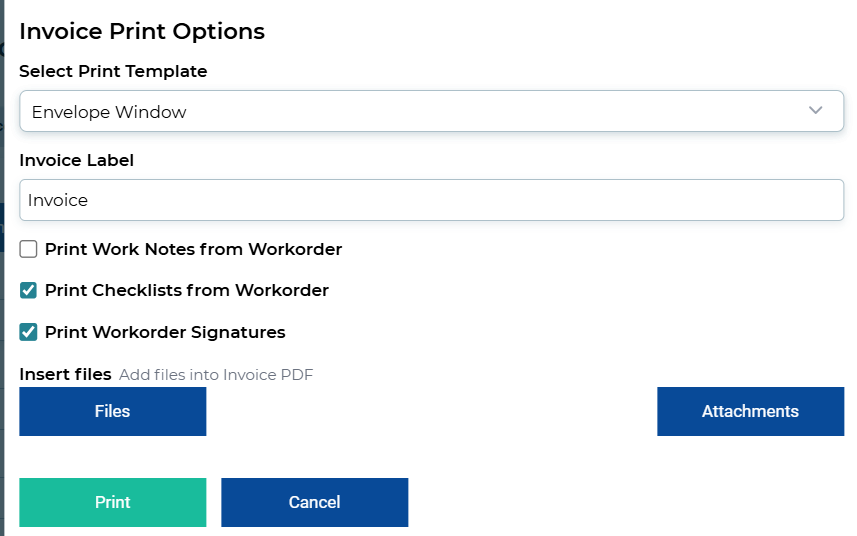Click the "Print Work Notes from Workorder" label text

[x=193, y=249]
